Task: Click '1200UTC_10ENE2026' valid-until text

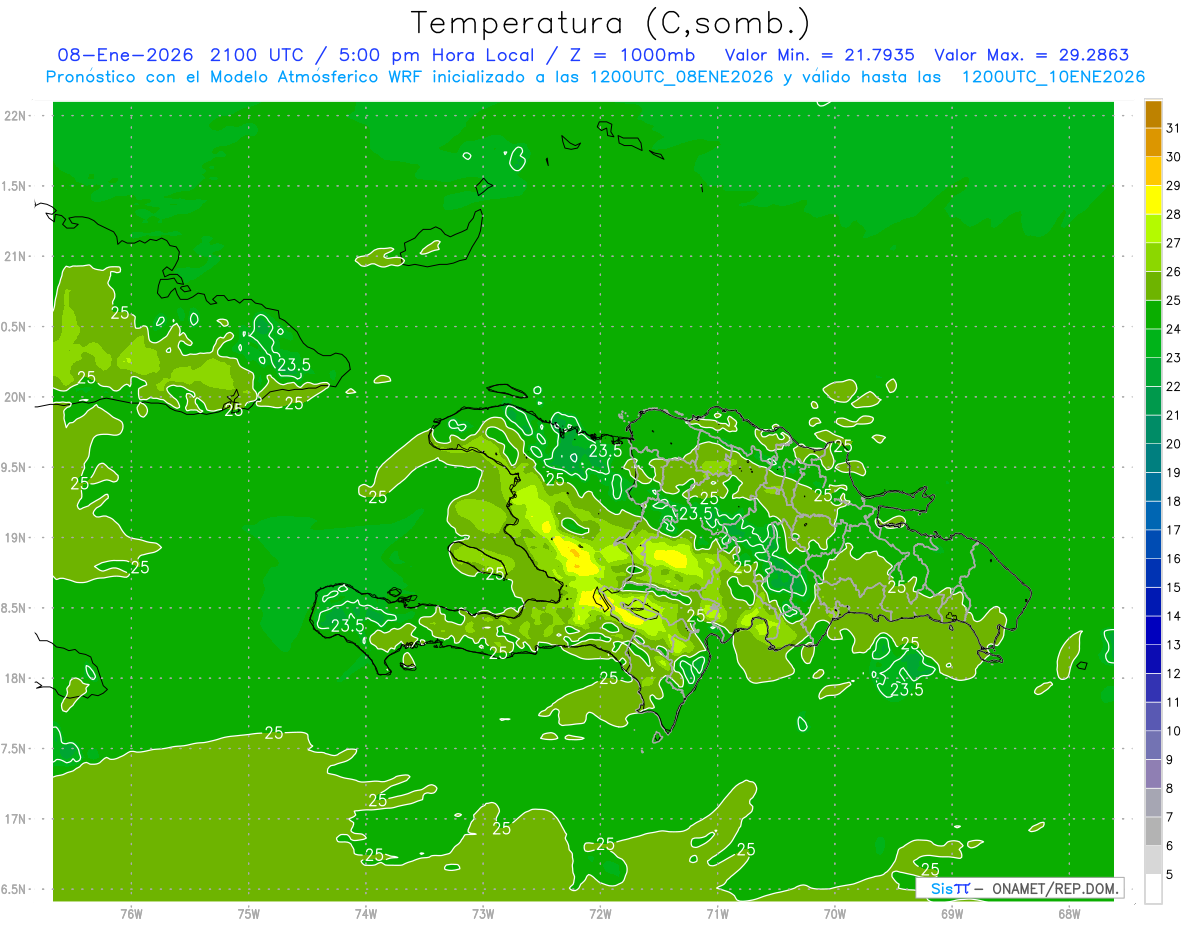Action: pyautogui.click(x=1053, y=77)
